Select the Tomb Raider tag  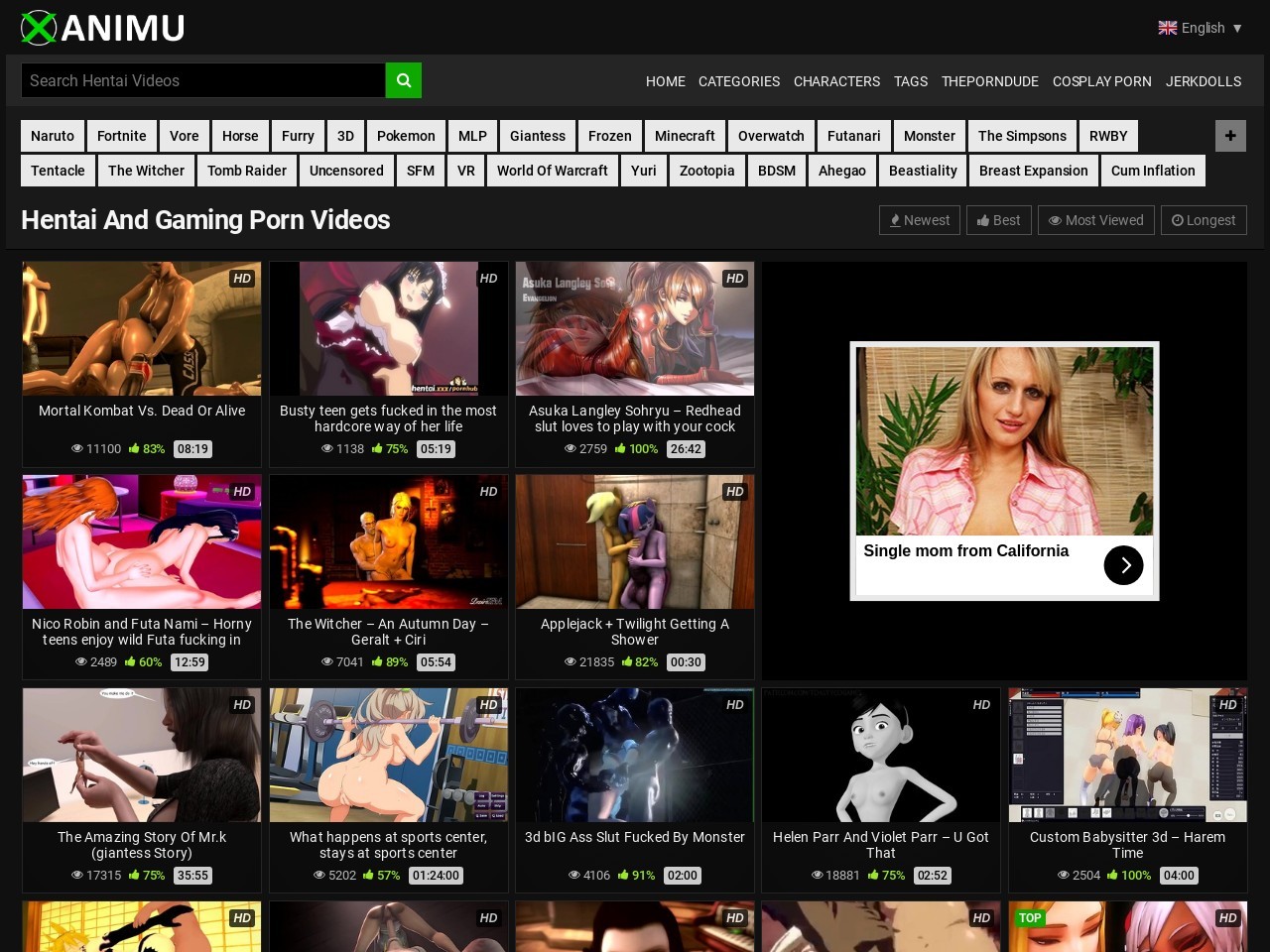(x=247, y=171)
